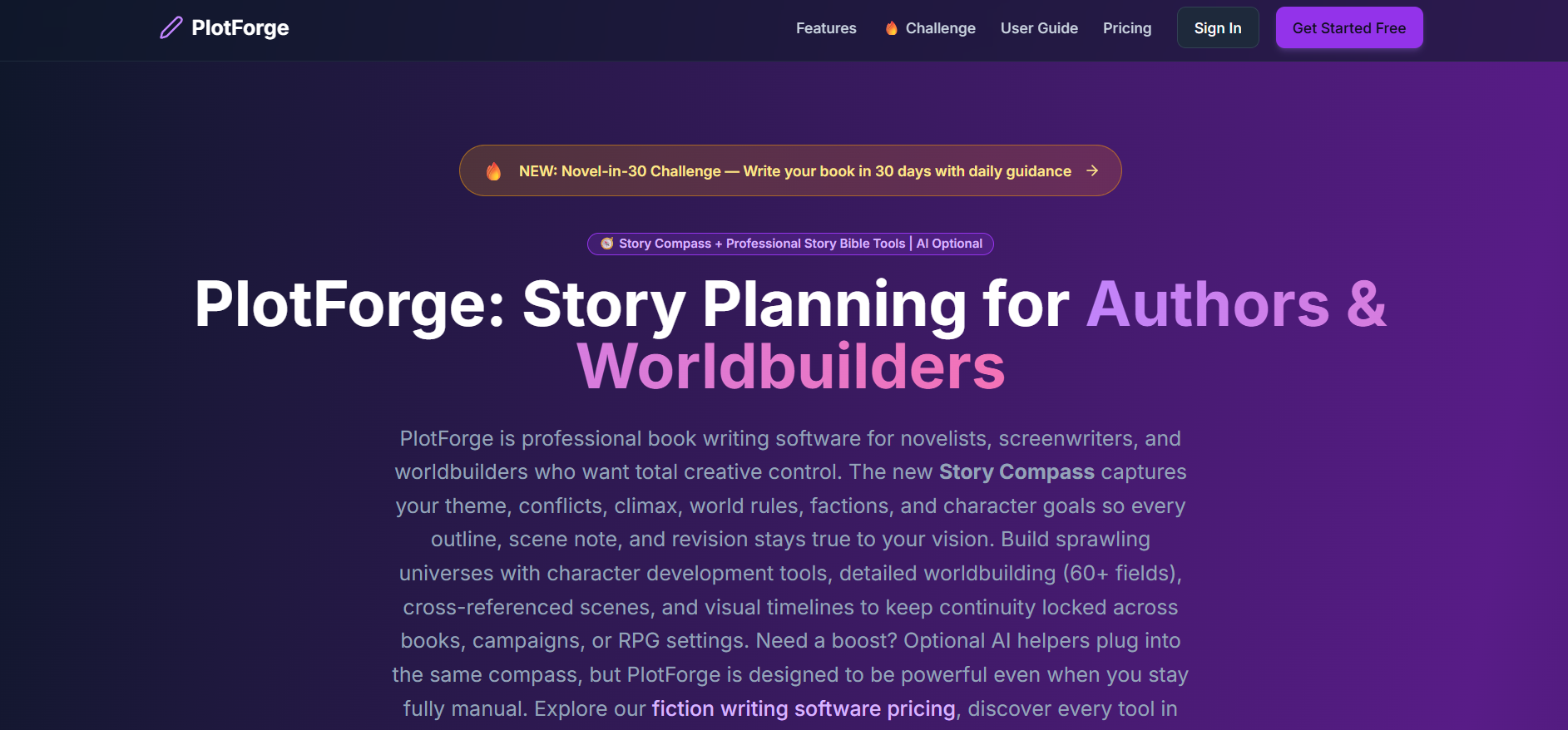Open the Features navigation item
The width and height of the screenshot is (1568, 730).
826,27
